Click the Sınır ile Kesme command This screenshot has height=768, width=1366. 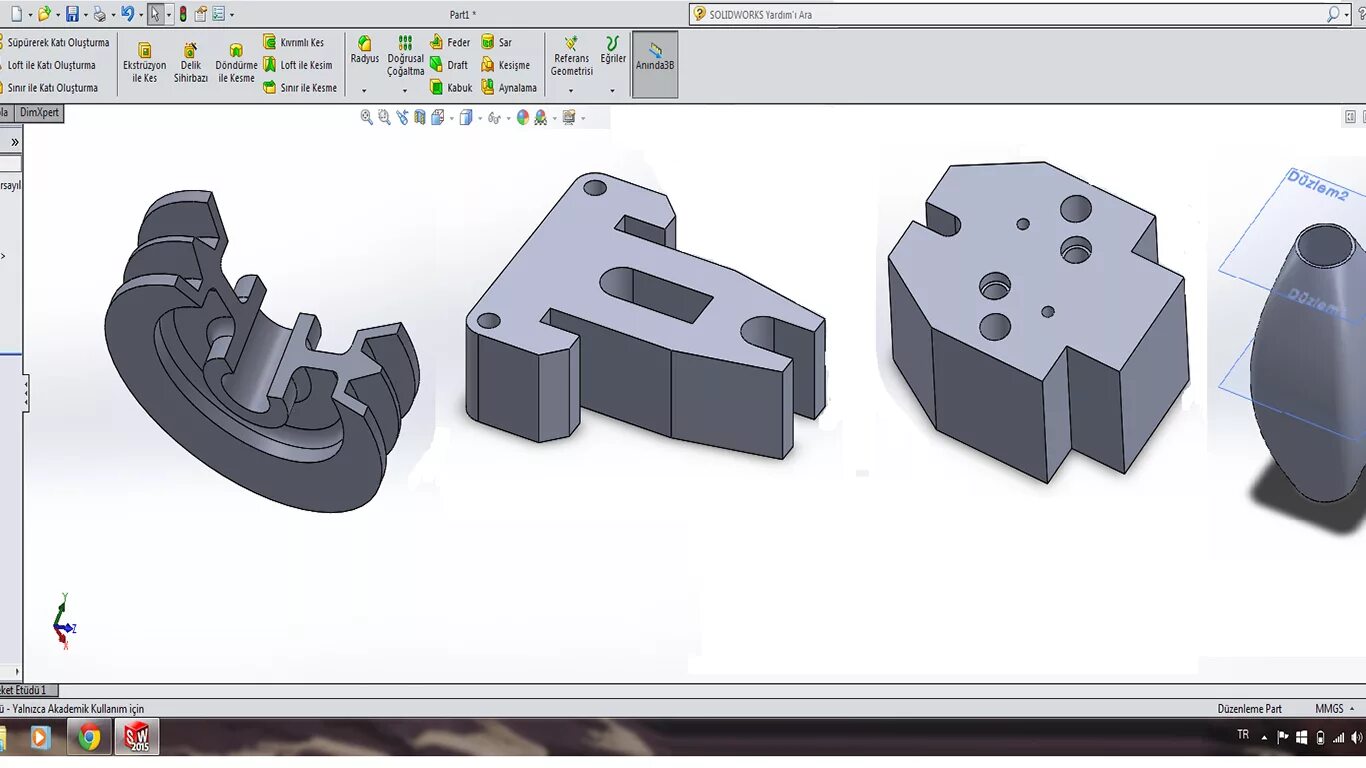click(300, 88)
